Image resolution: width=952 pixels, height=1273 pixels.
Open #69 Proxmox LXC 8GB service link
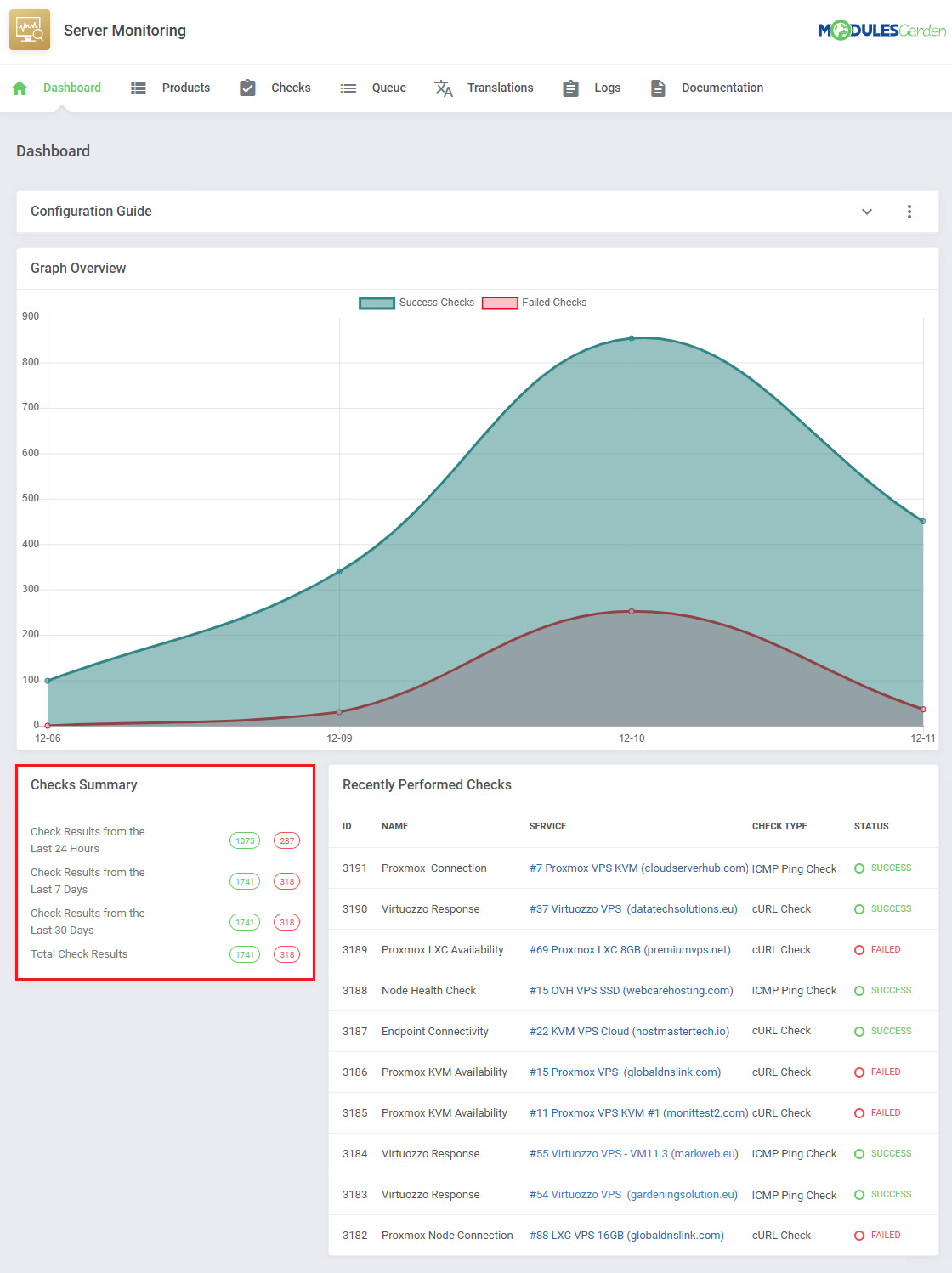(630, 950)
